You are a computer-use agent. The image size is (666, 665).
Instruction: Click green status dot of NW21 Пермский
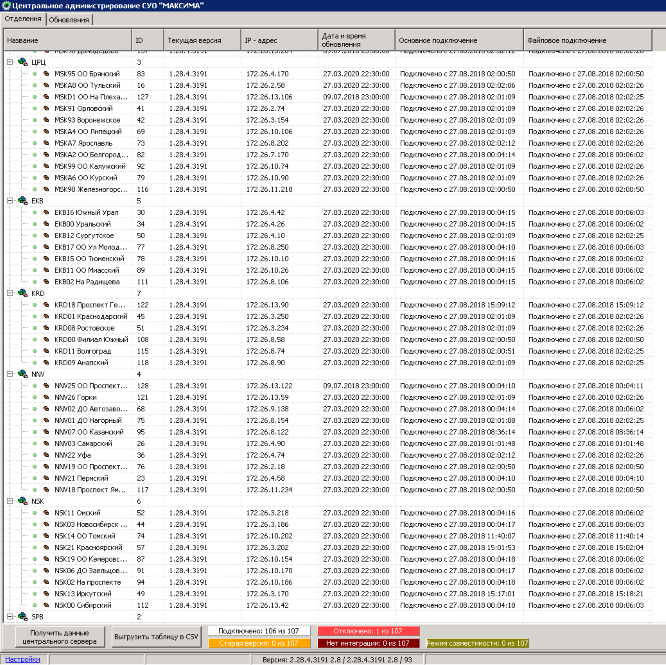coord(35,478)
